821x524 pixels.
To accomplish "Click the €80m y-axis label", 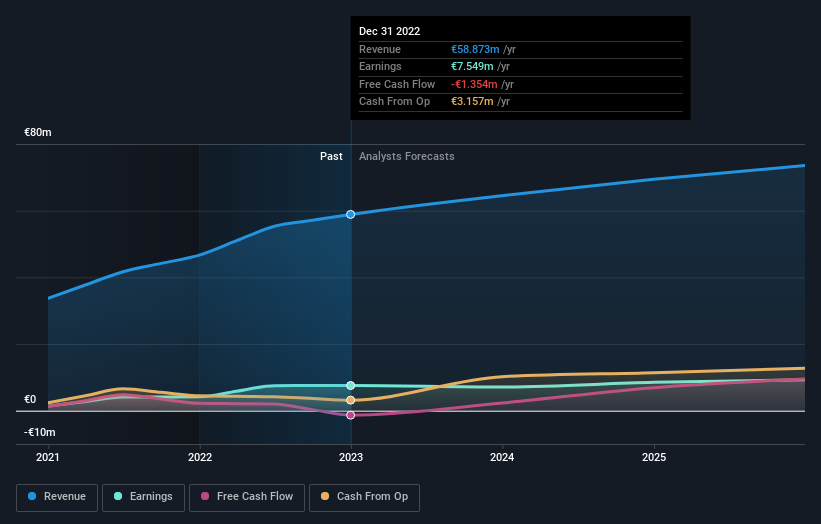I will coord(38,132).
